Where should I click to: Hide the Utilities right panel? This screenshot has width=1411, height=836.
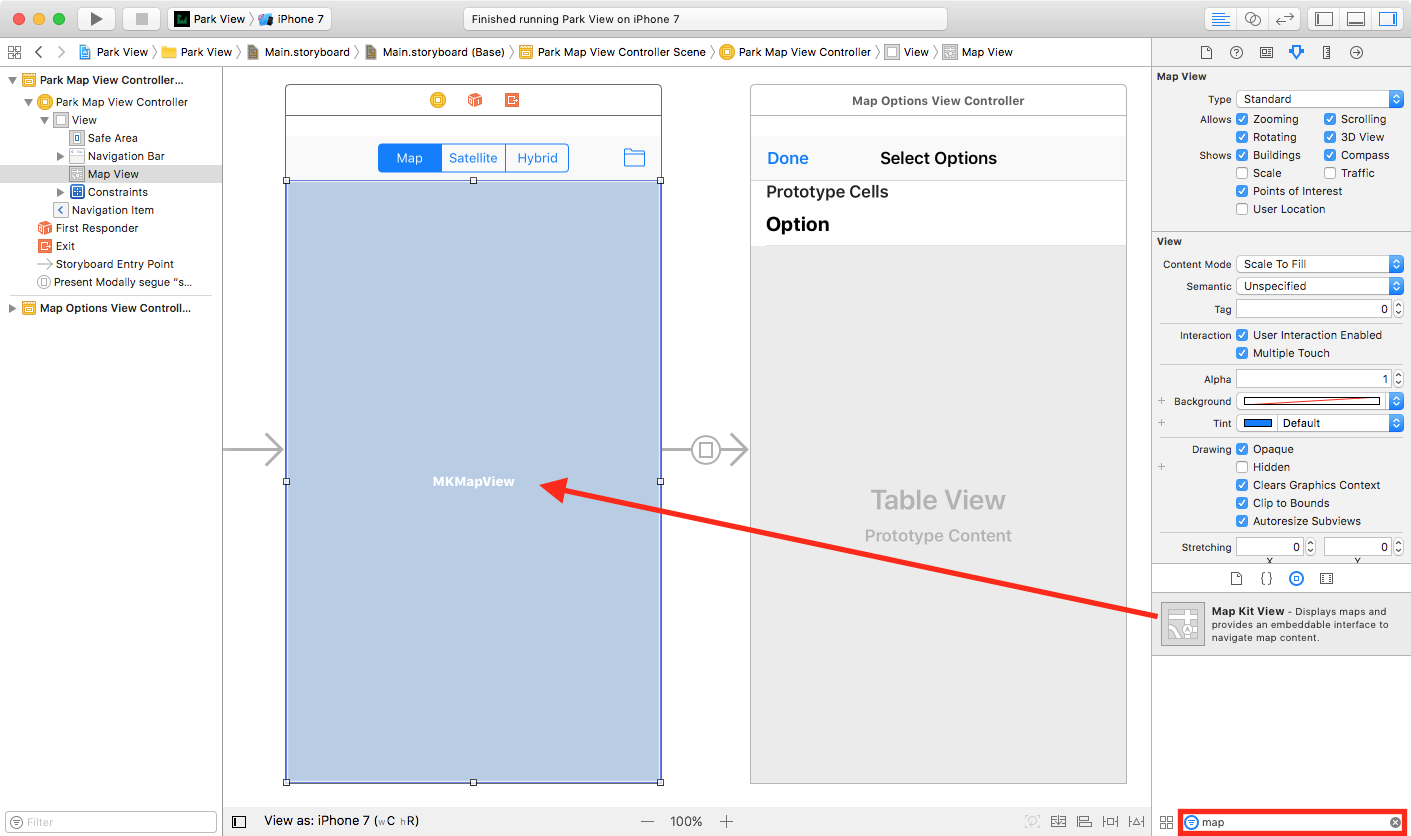point(1386,19)
